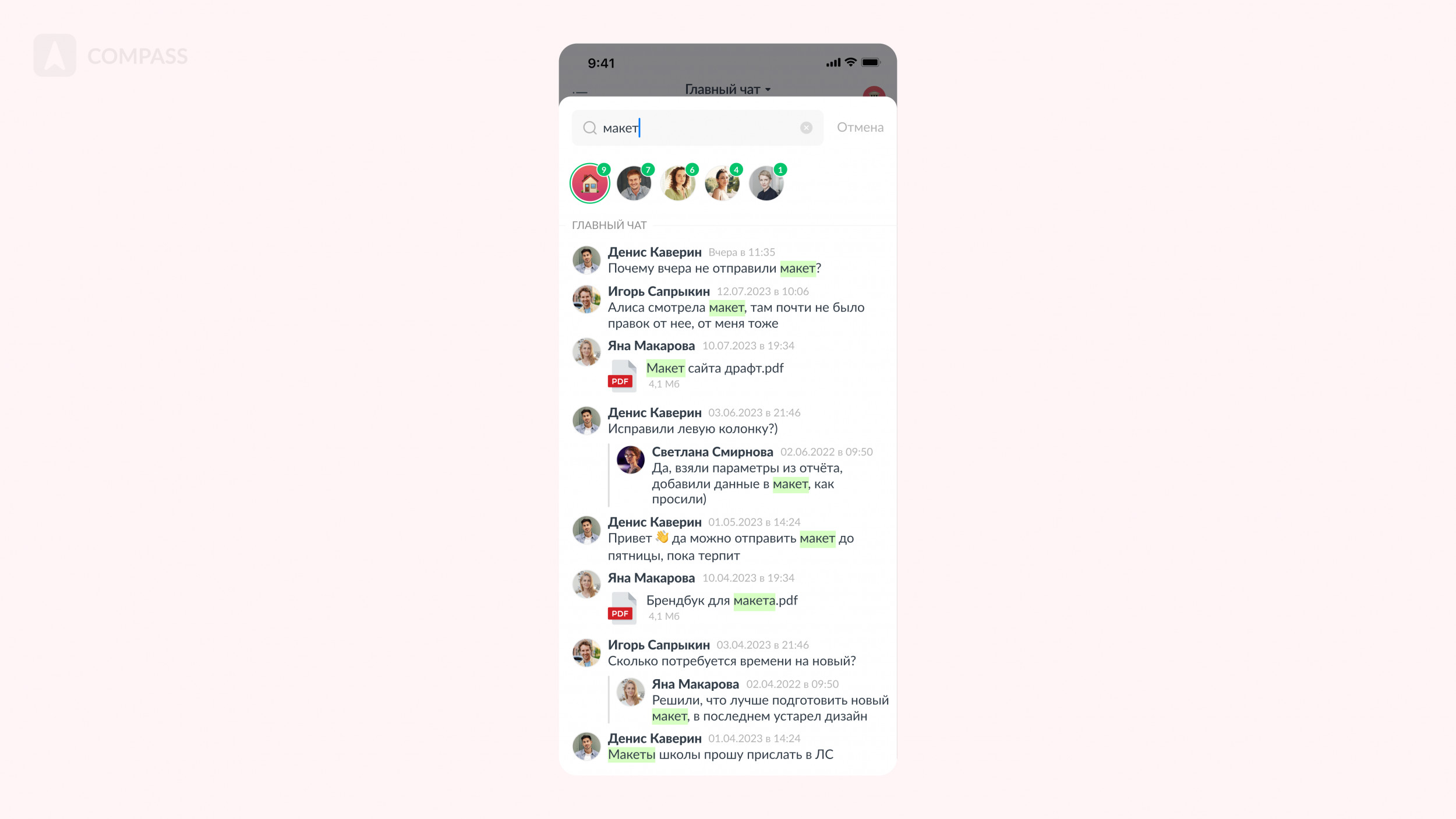Open Светлана Смирнова quoted reply about параметры из отчёта
Viewport: 1456px width, 819px height.
click(748, 475)
